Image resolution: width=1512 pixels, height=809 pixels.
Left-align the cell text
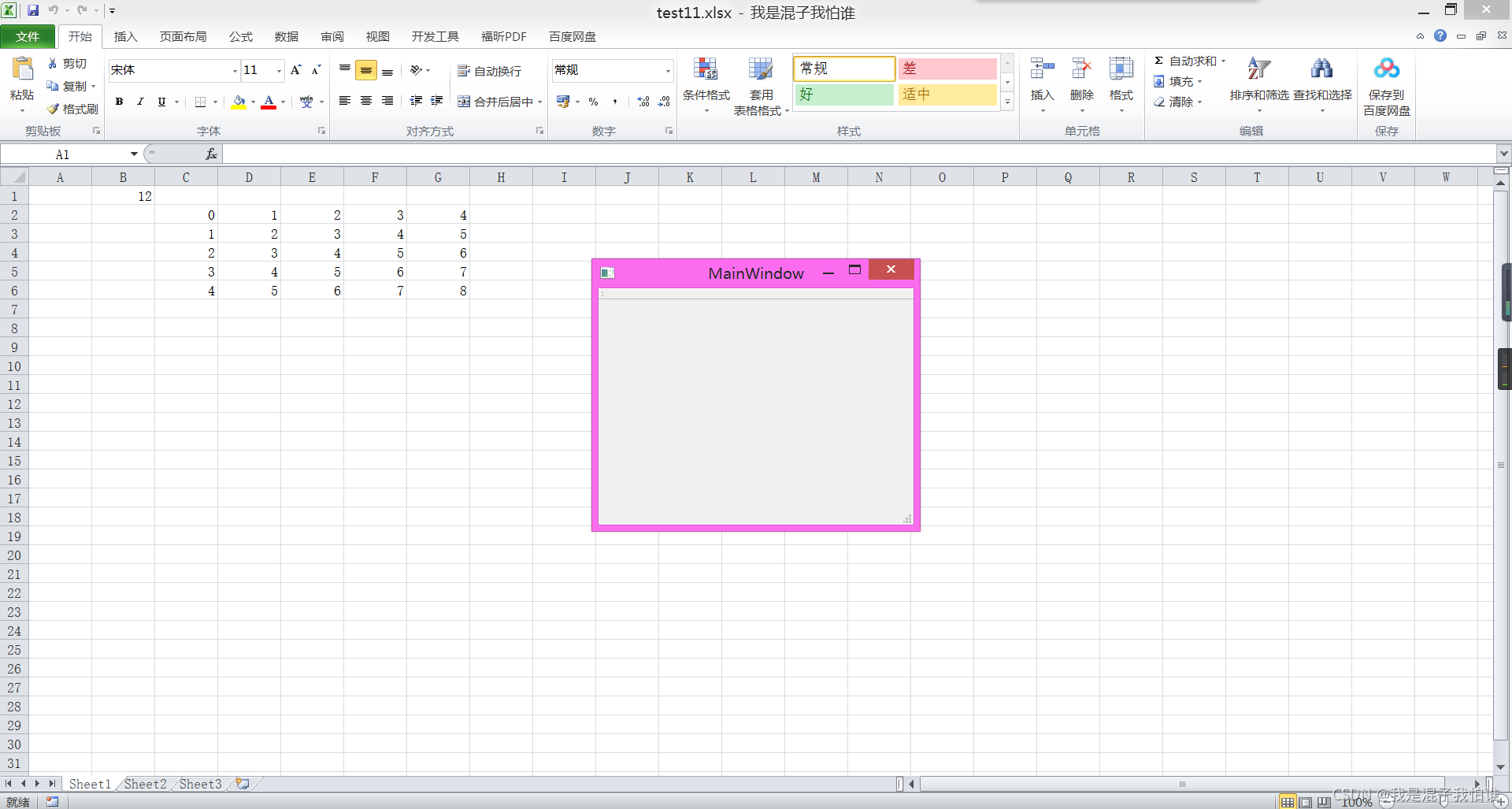345,101
